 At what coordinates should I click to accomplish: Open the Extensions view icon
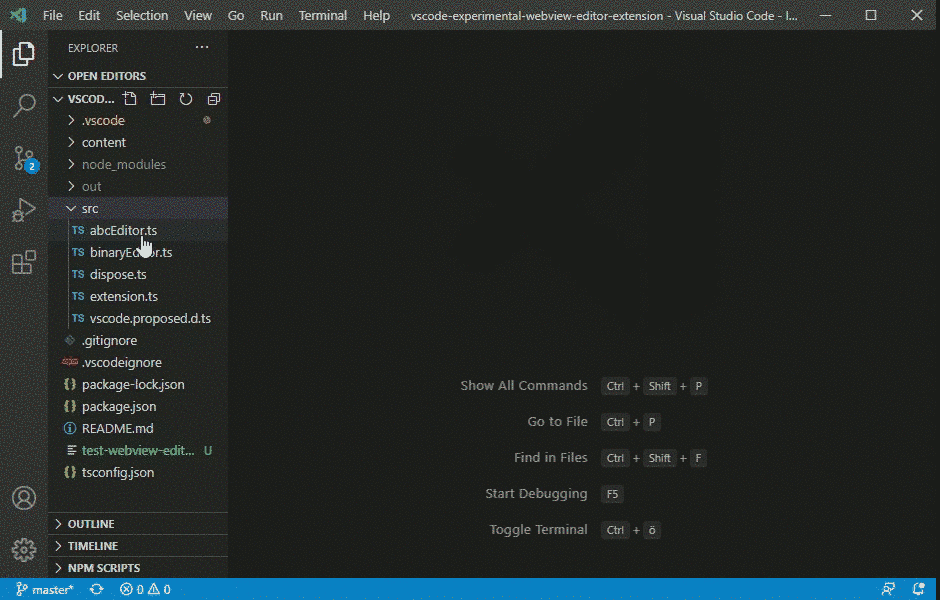coord(24,263)
